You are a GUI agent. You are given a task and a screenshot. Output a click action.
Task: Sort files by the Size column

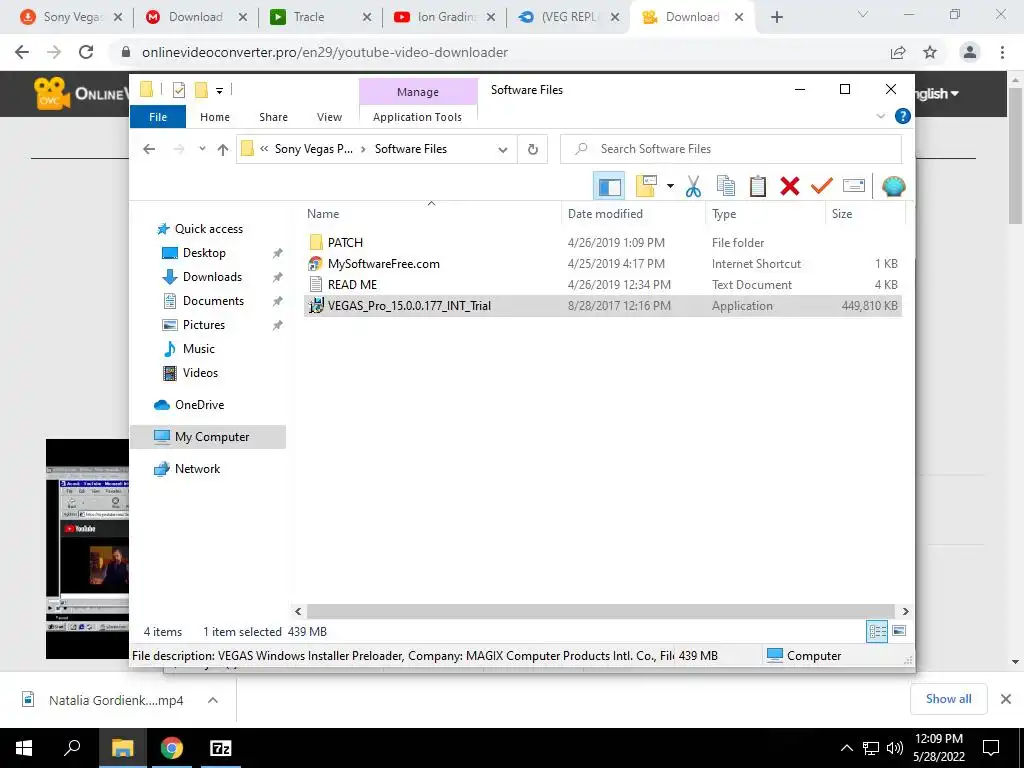click(x=865, y=214)
